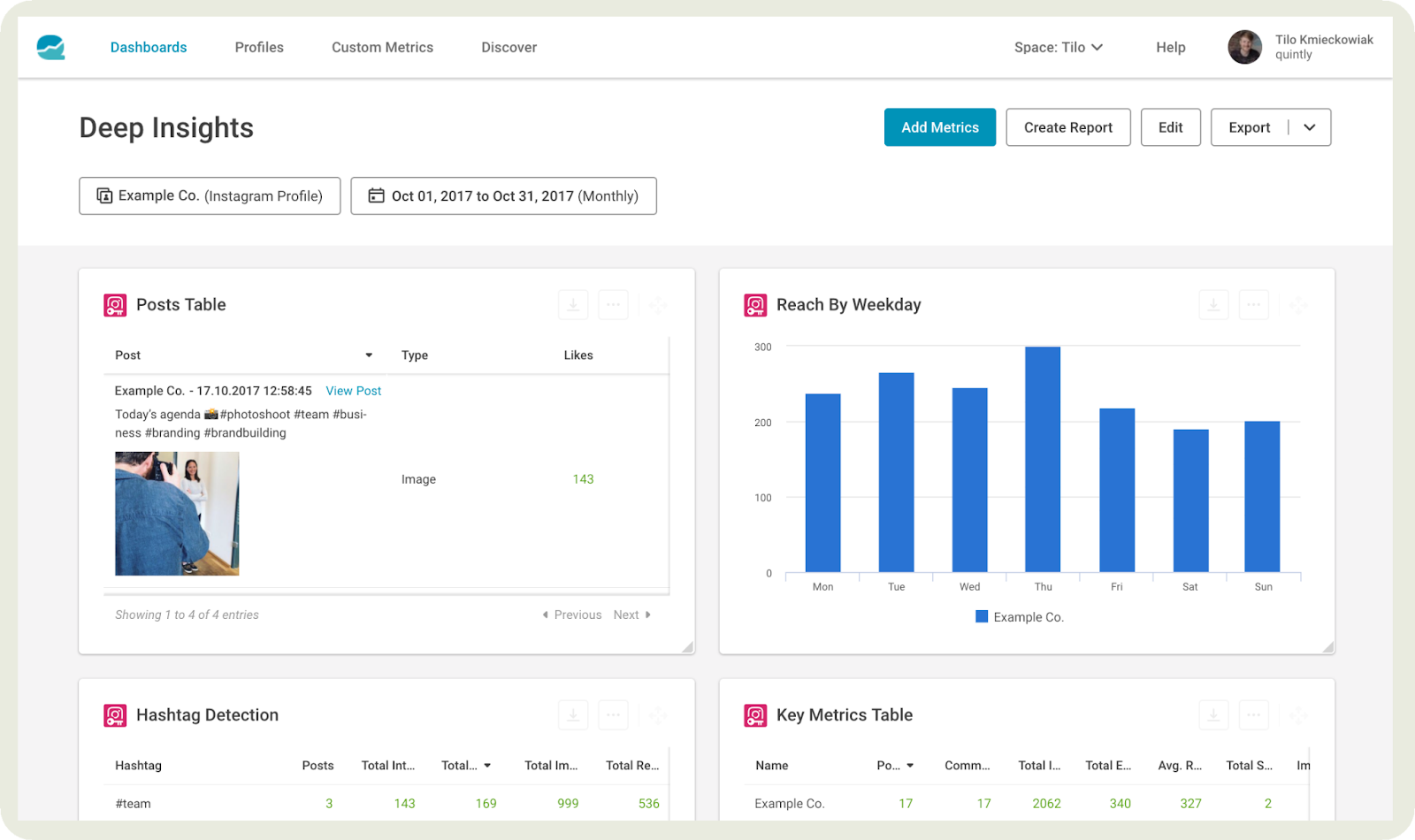The width and height of the screenshot is (1415, 840).
Task: Open the Post column sort dropdown in Posts Table
Action: [x=369, y=355]
